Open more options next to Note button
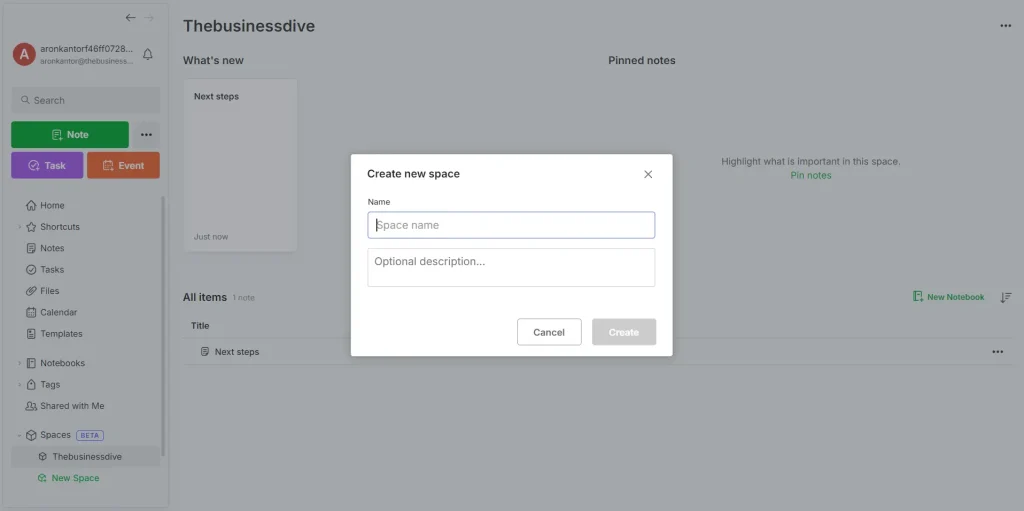Image resolution: width=1024 pixels, height=511 pixels. pos(146,135)
